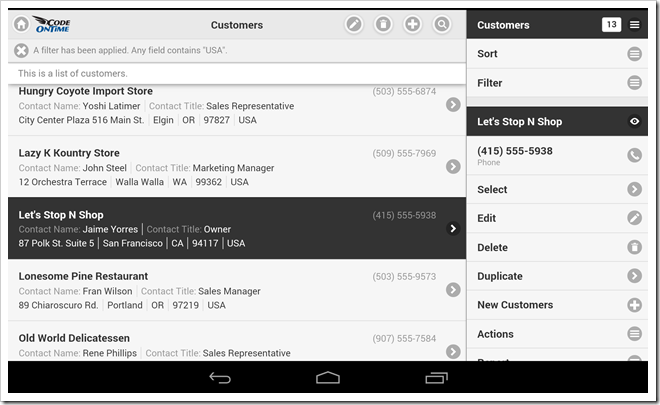Toggle the eye icon for Let's Stop N Shop
This screenshot has width=660, height=405.
634,122
